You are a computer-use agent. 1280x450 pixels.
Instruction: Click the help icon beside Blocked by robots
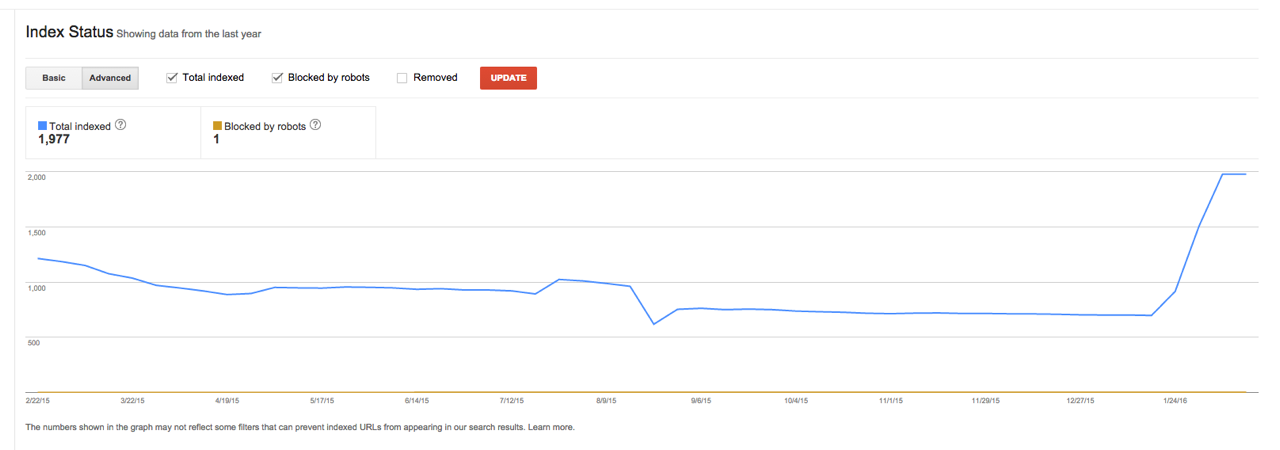pos(315,125)
